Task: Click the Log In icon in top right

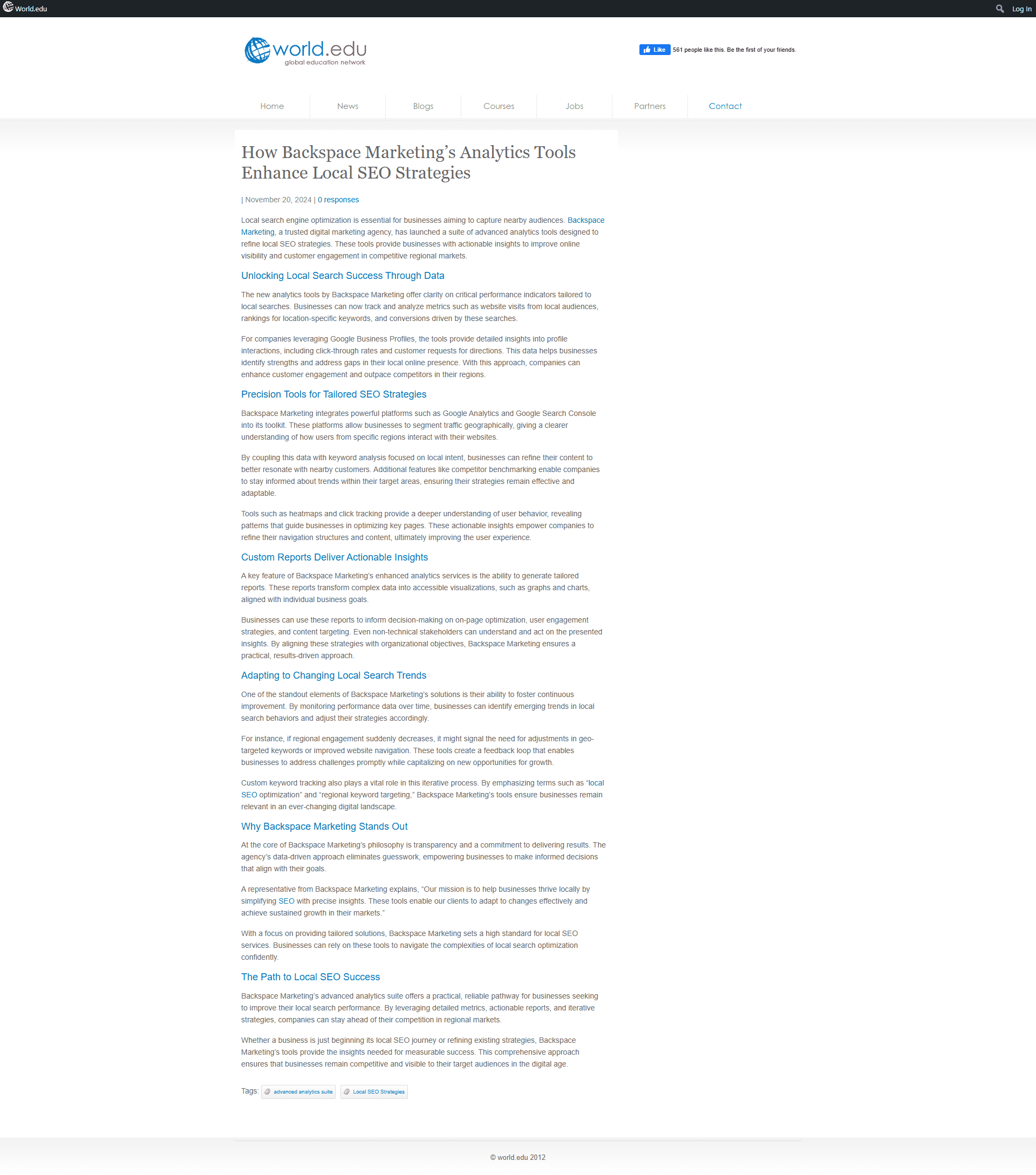Action: 1022,9
